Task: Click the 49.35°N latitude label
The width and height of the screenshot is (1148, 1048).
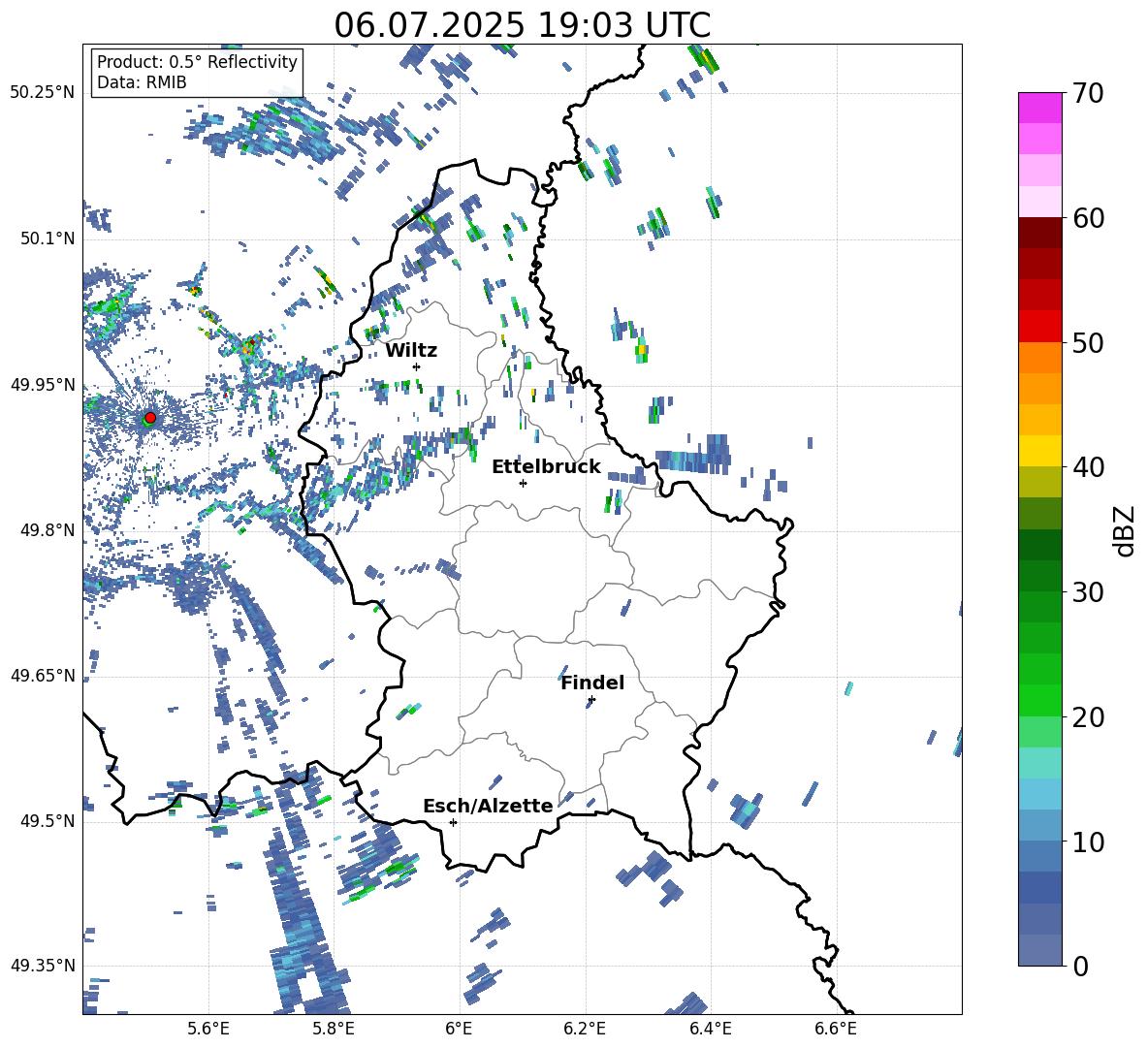Action: click(x=43, y=966)
